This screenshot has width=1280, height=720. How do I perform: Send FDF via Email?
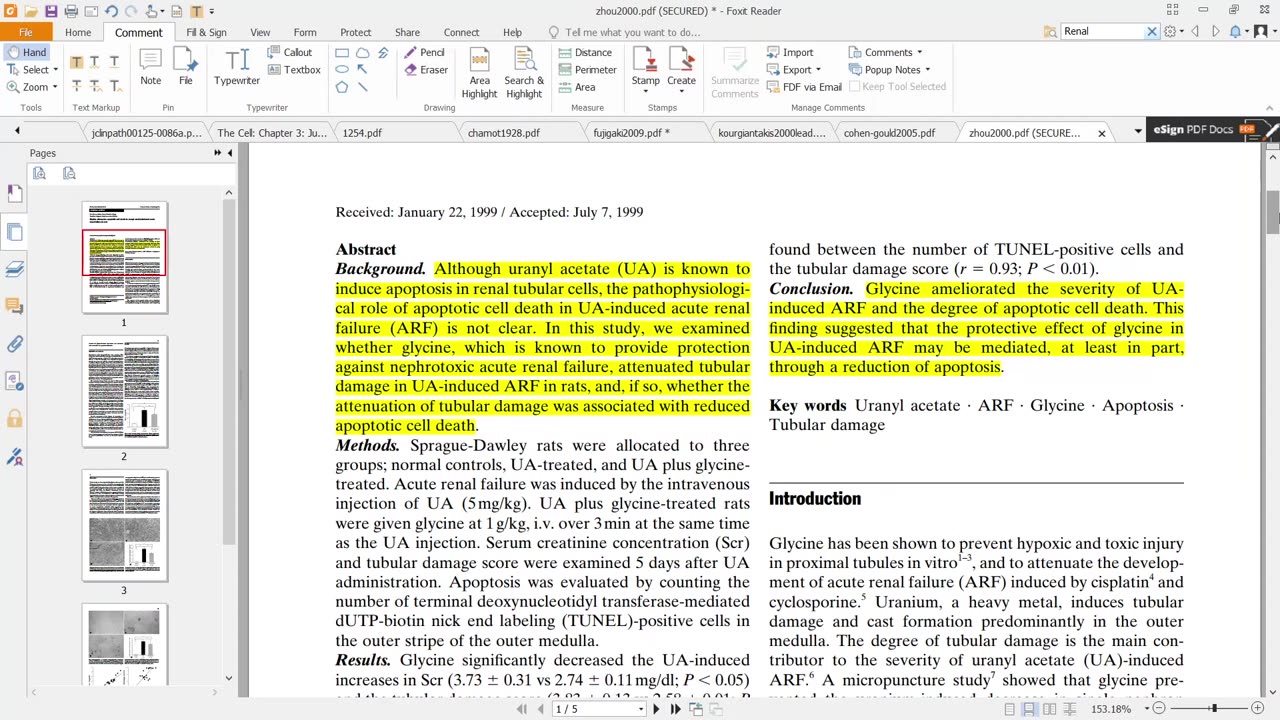click(804, 87)
